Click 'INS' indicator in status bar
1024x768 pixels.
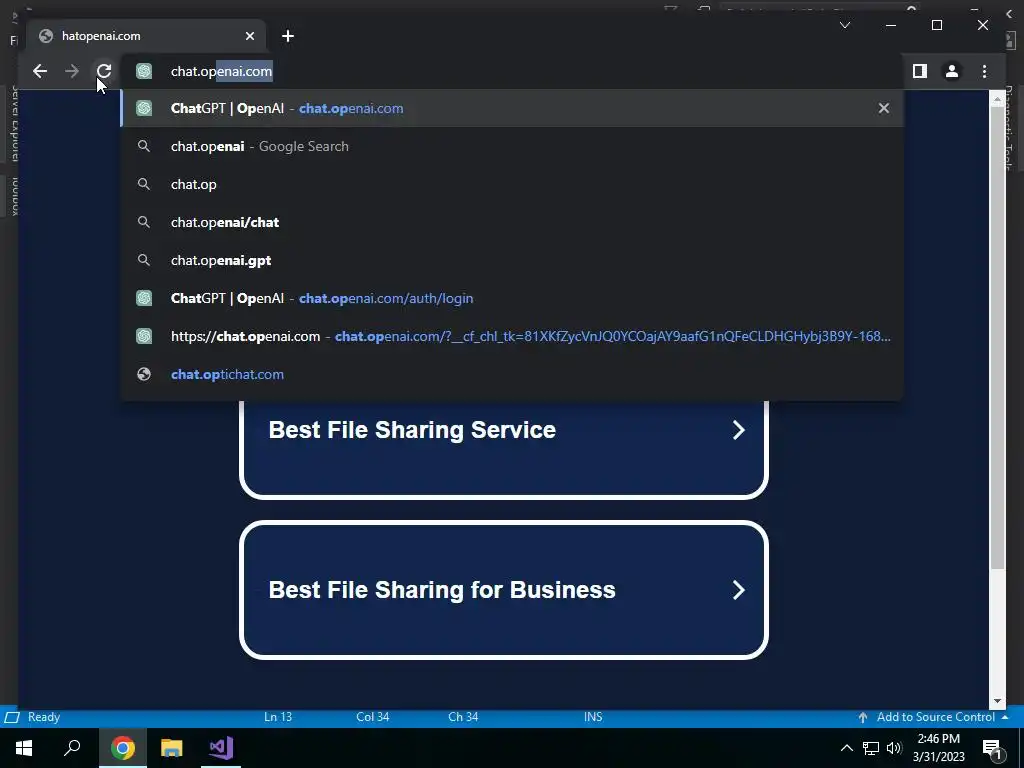point(593,717)
